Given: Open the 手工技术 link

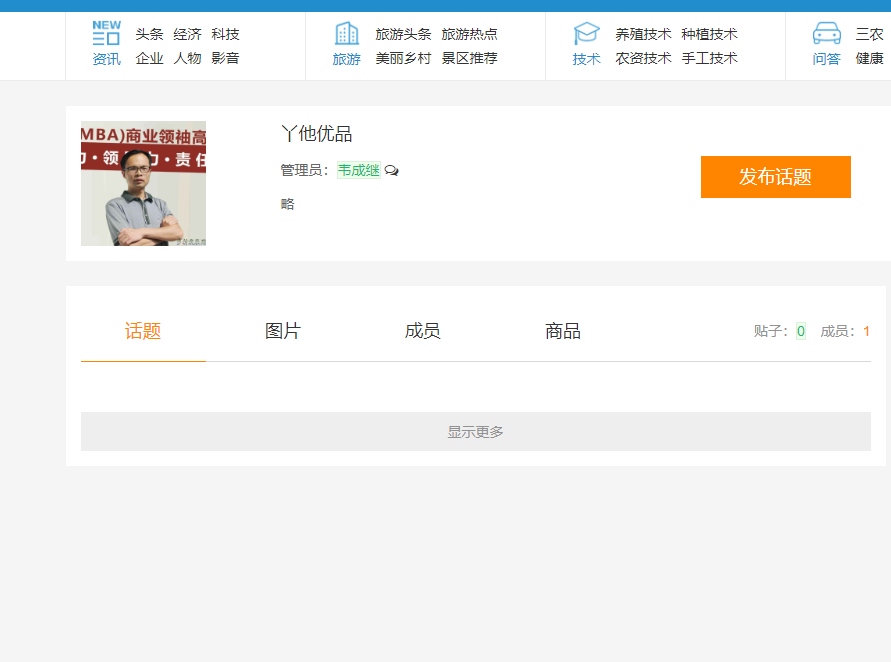Looking at the screenshot, I should point(709,58).
